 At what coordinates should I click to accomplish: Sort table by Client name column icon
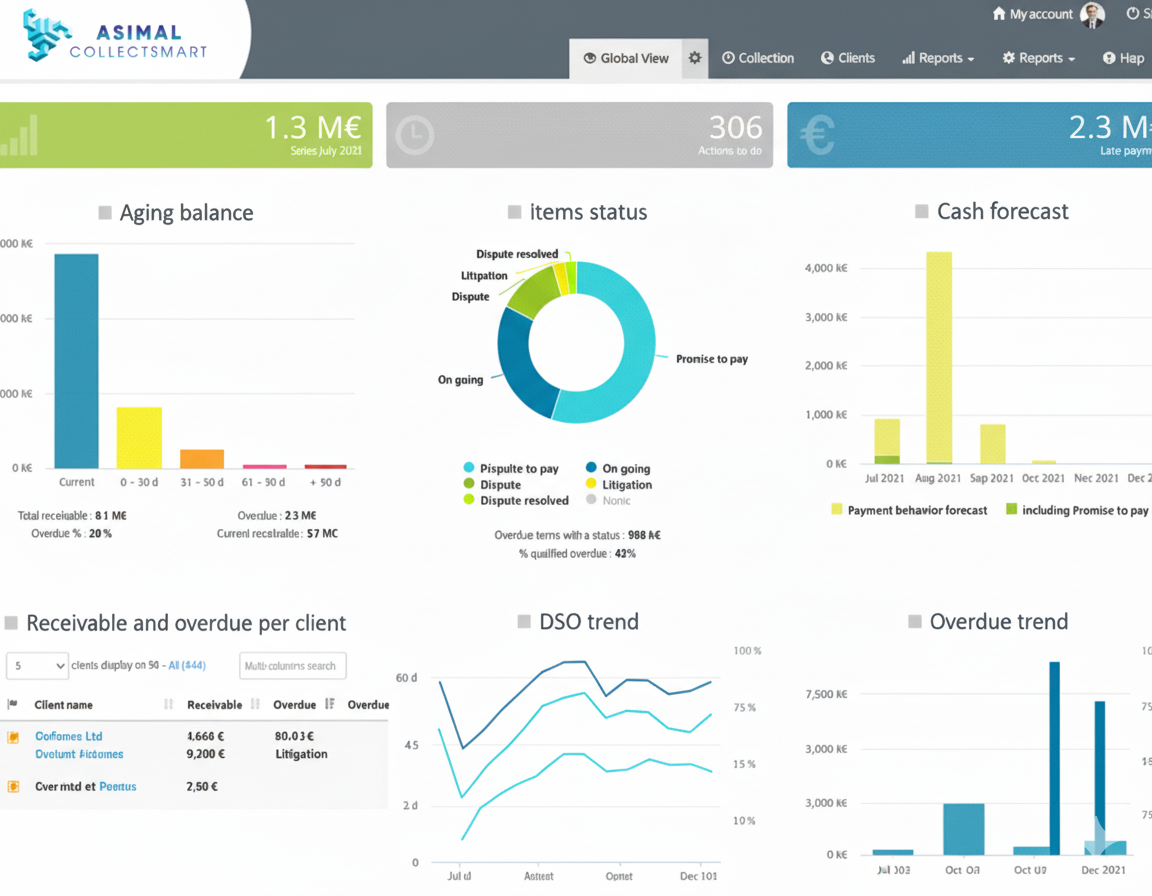168,705
